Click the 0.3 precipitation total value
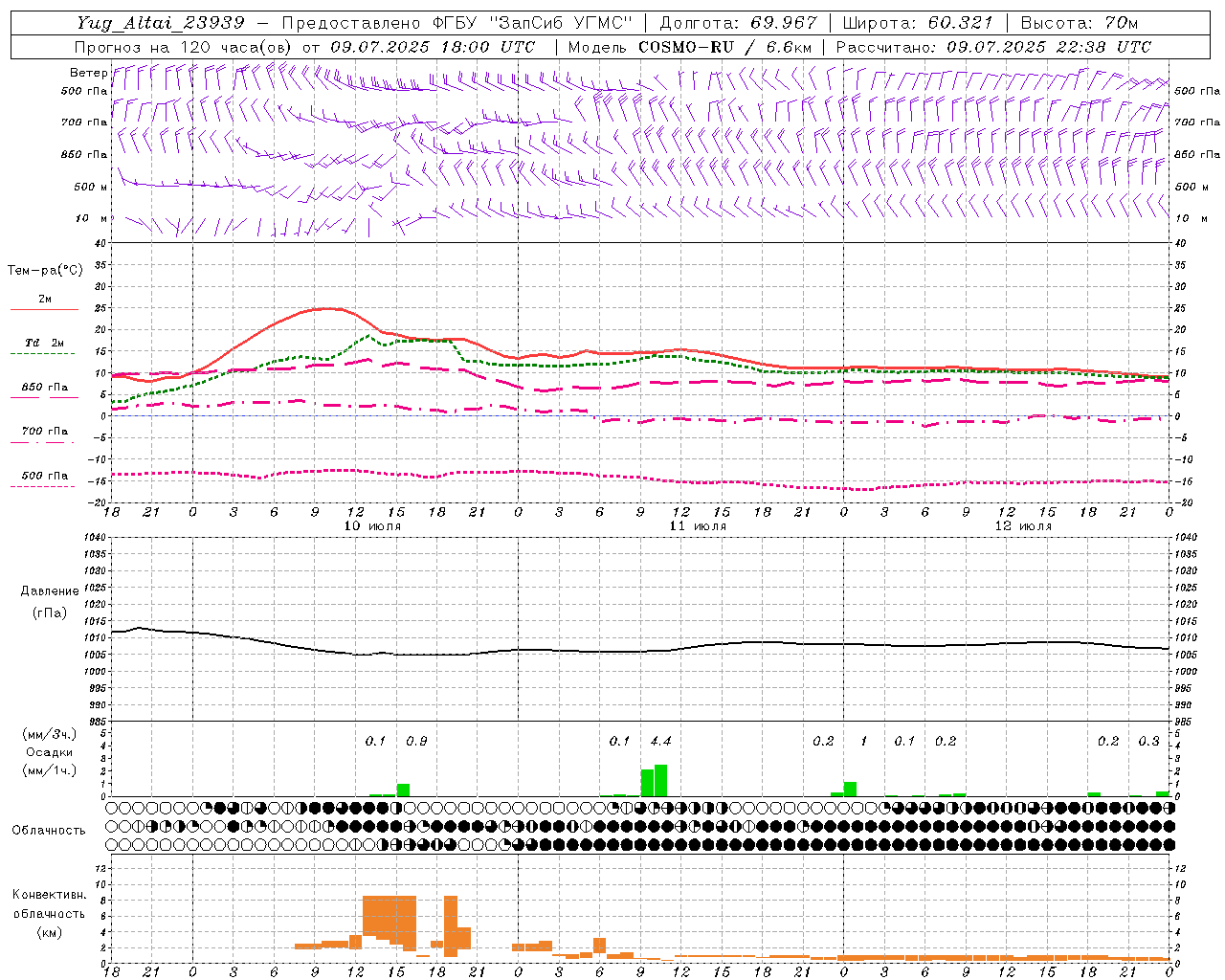Image resolution: width=1225 pixels, height=980 pixels. pos(1148,741)
